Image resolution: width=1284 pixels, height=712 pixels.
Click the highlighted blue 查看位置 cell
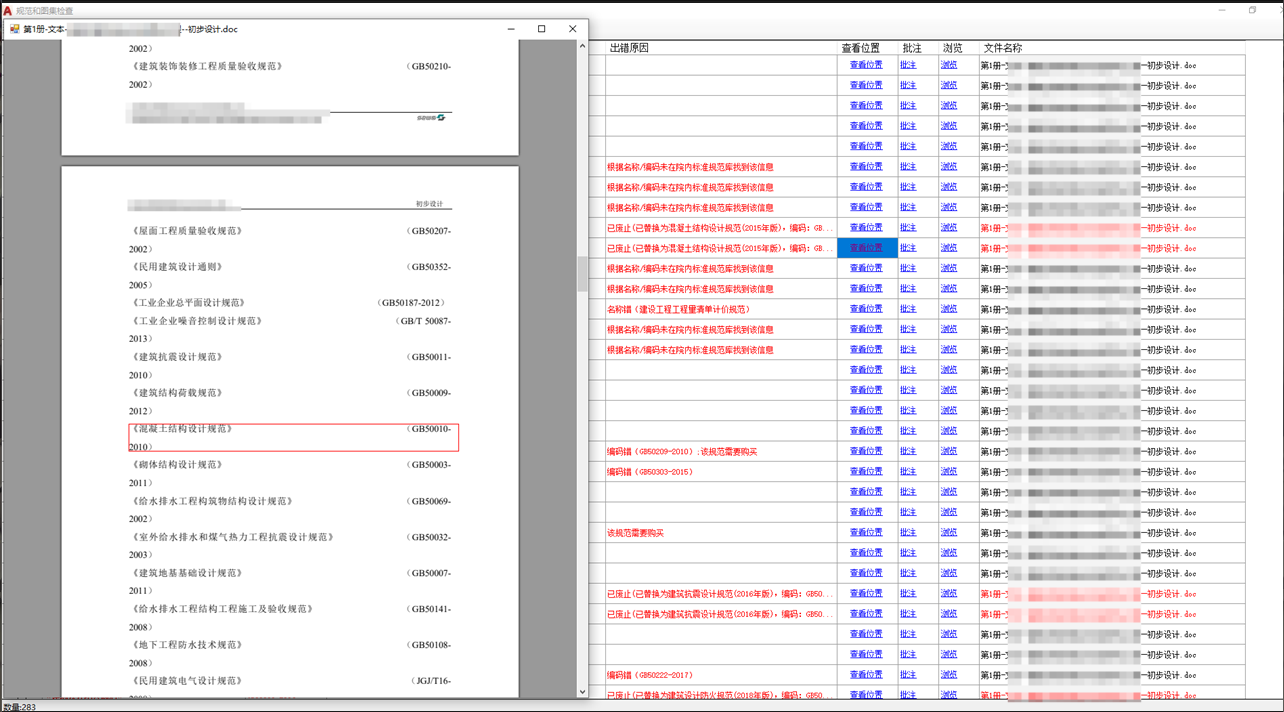coord(867,248)
